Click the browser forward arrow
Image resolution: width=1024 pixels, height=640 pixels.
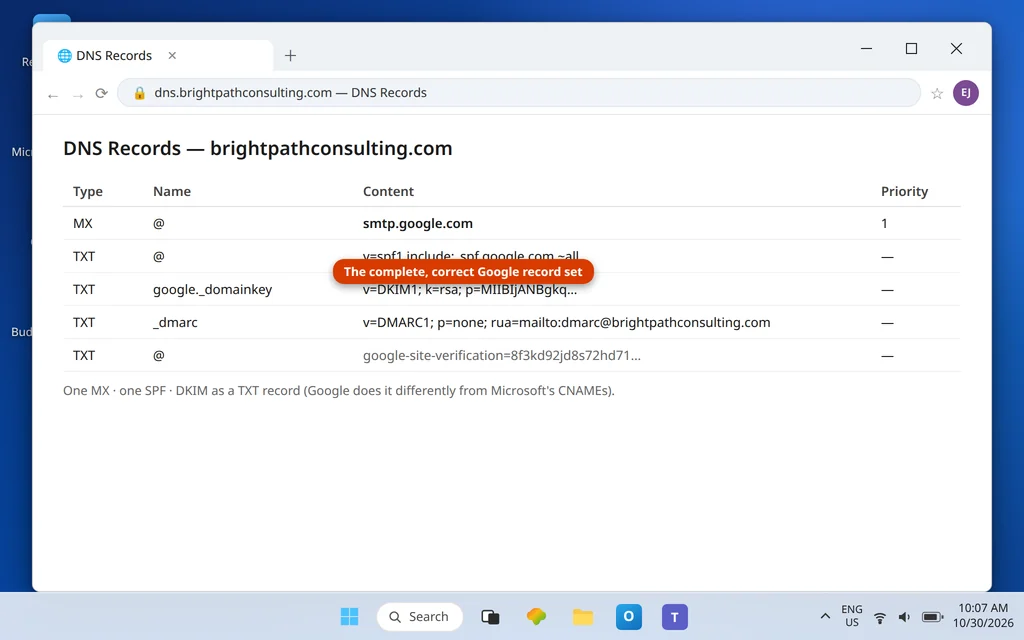[x=78, y=95]
